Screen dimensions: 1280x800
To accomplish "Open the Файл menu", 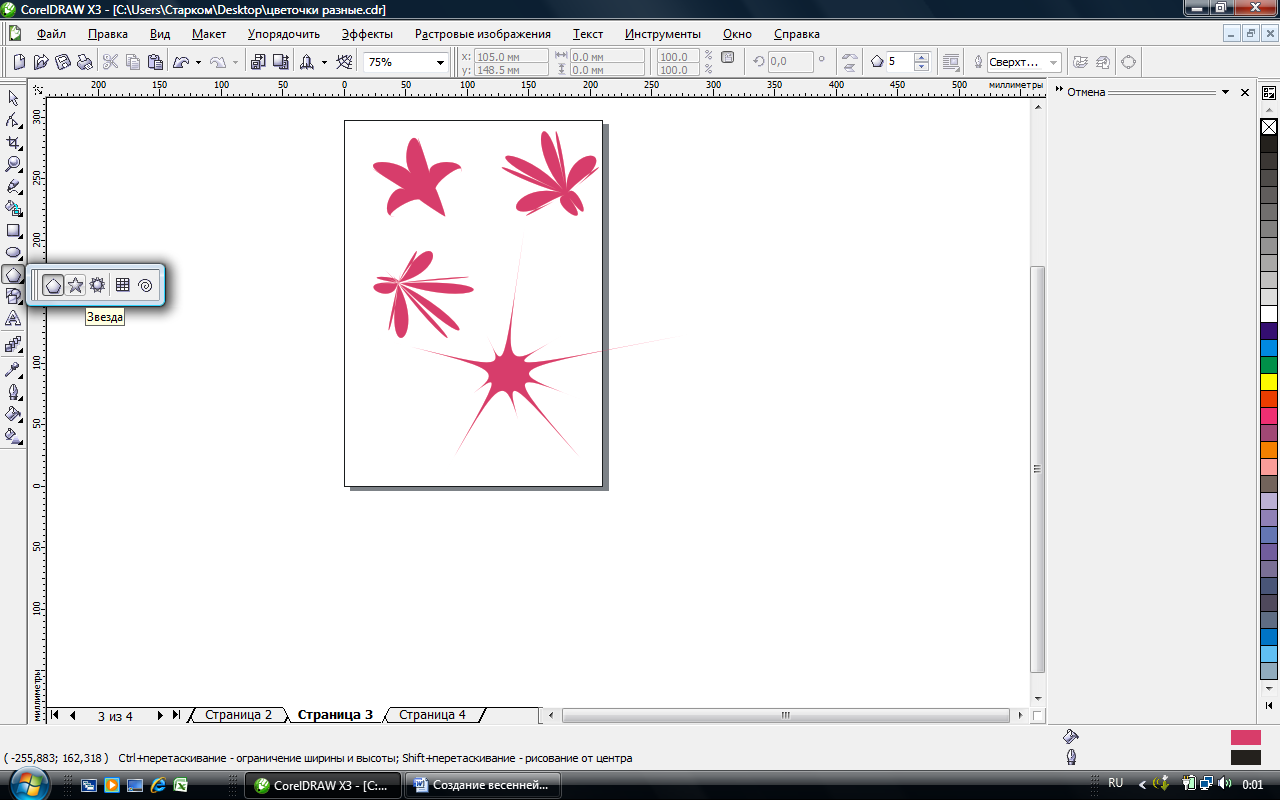I will point(51,34).
